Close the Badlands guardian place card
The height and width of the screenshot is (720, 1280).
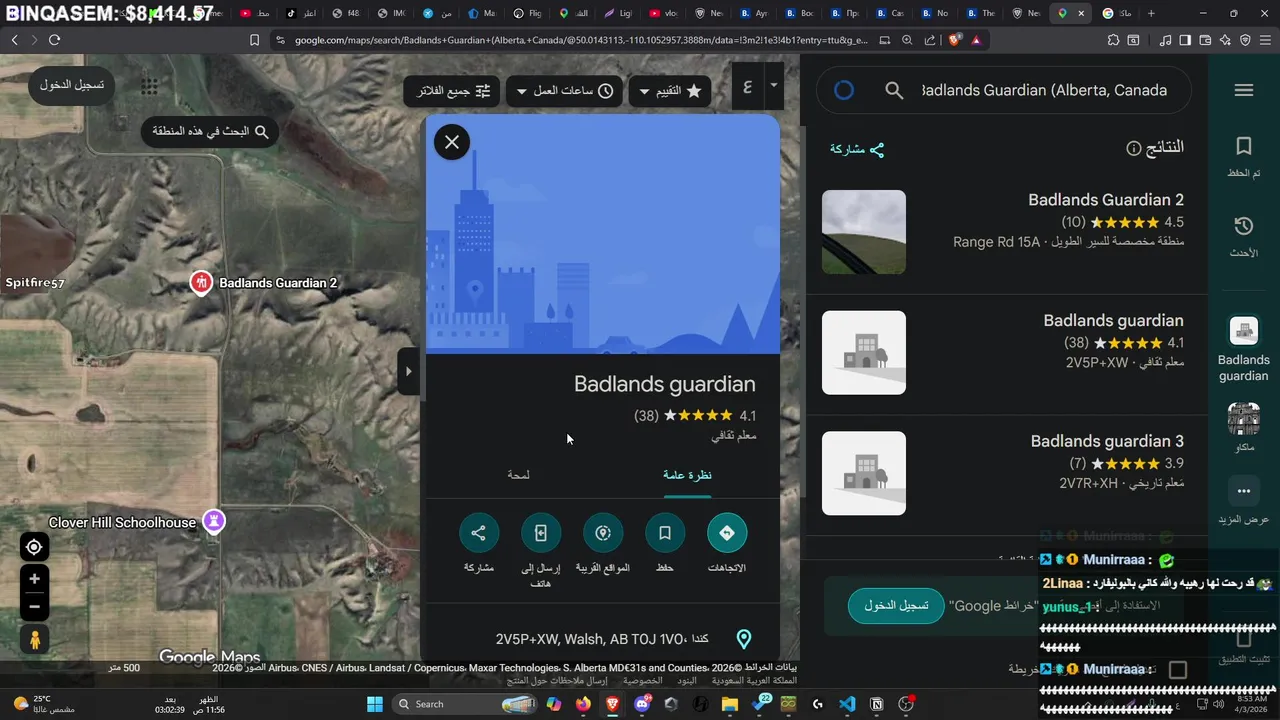click(x=452, y=142)
